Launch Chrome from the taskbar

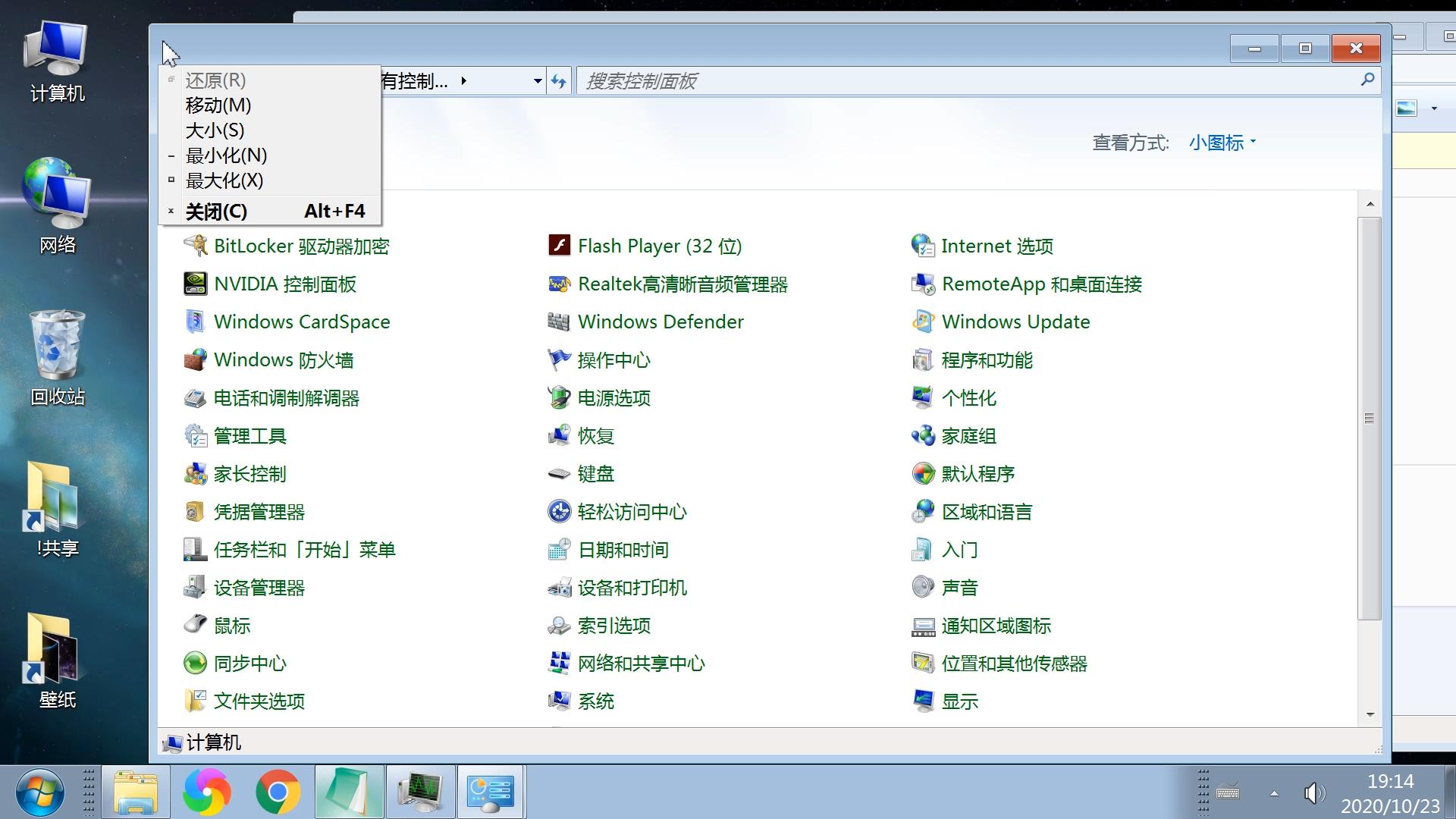[278, 791]
